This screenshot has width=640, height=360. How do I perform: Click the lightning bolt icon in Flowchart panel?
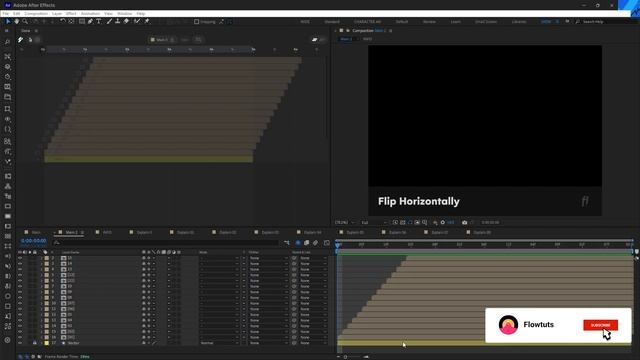point(20,40)
